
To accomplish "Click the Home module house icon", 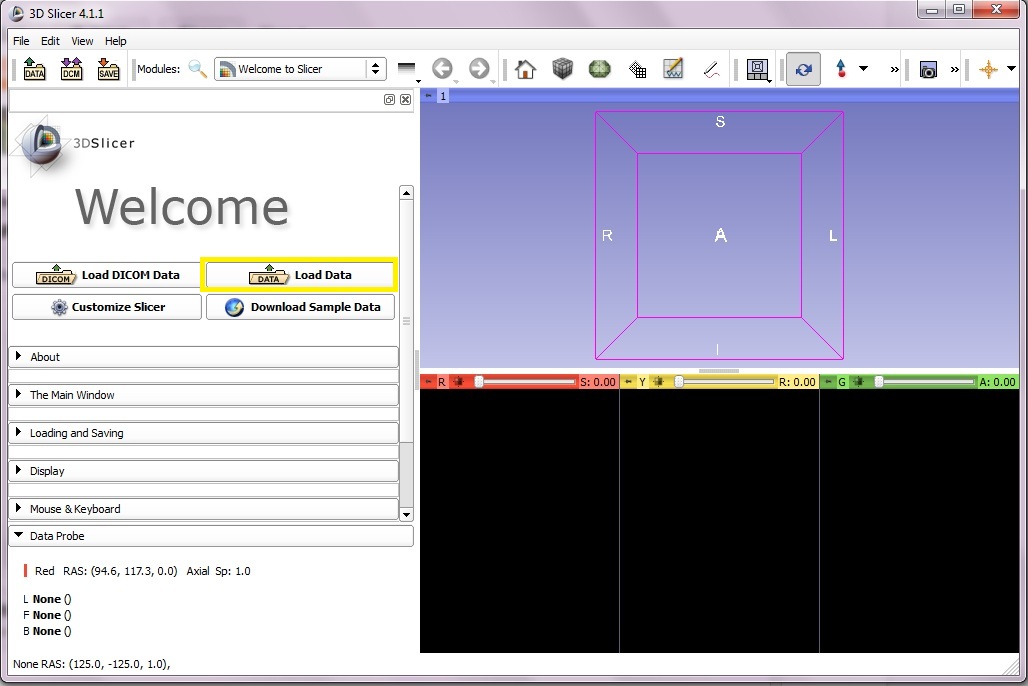I will tap(525, 68).
